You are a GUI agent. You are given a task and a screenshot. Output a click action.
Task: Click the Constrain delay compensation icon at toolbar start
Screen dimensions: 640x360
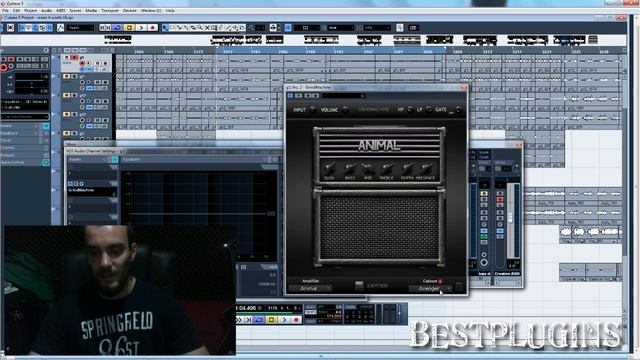pos(11,28)
